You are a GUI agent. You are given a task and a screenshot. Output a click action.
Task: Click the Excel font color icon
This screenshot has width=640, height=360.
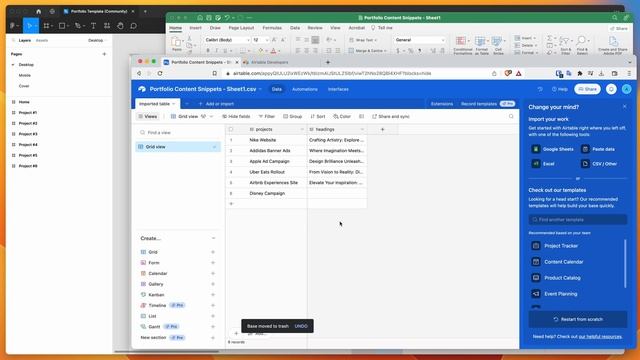pyautogui.click(x=273, y=51)
